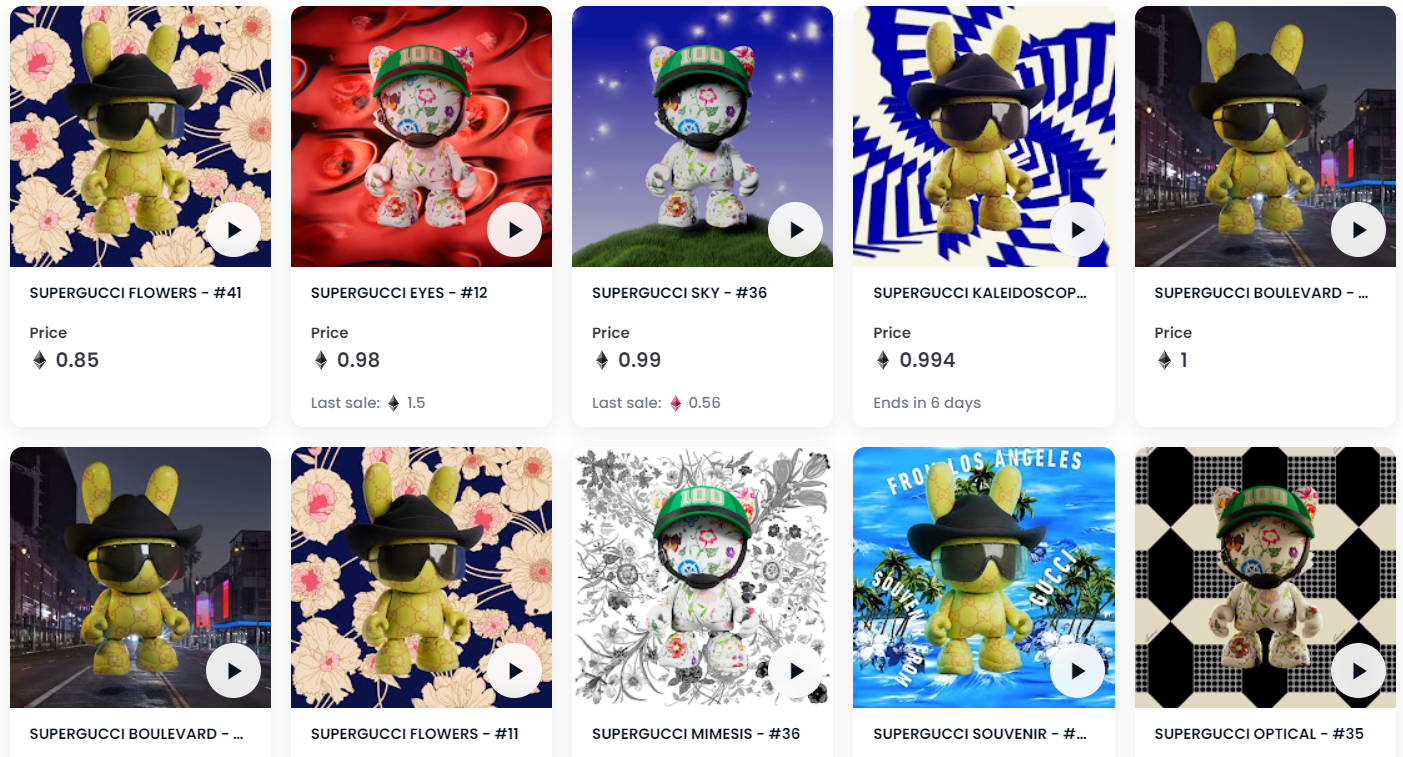
Task: Open SUPERGUCCI SKY - #36 title link
Action: [679, 293]
